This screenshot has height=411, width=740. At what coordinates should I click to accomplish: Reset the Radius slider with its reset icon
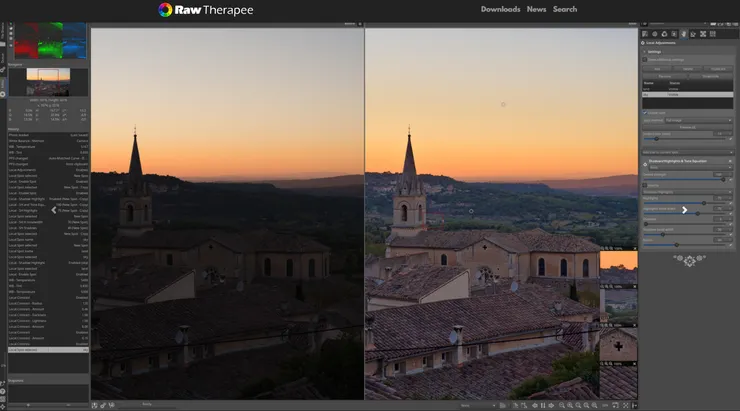(x=731, y=245)
